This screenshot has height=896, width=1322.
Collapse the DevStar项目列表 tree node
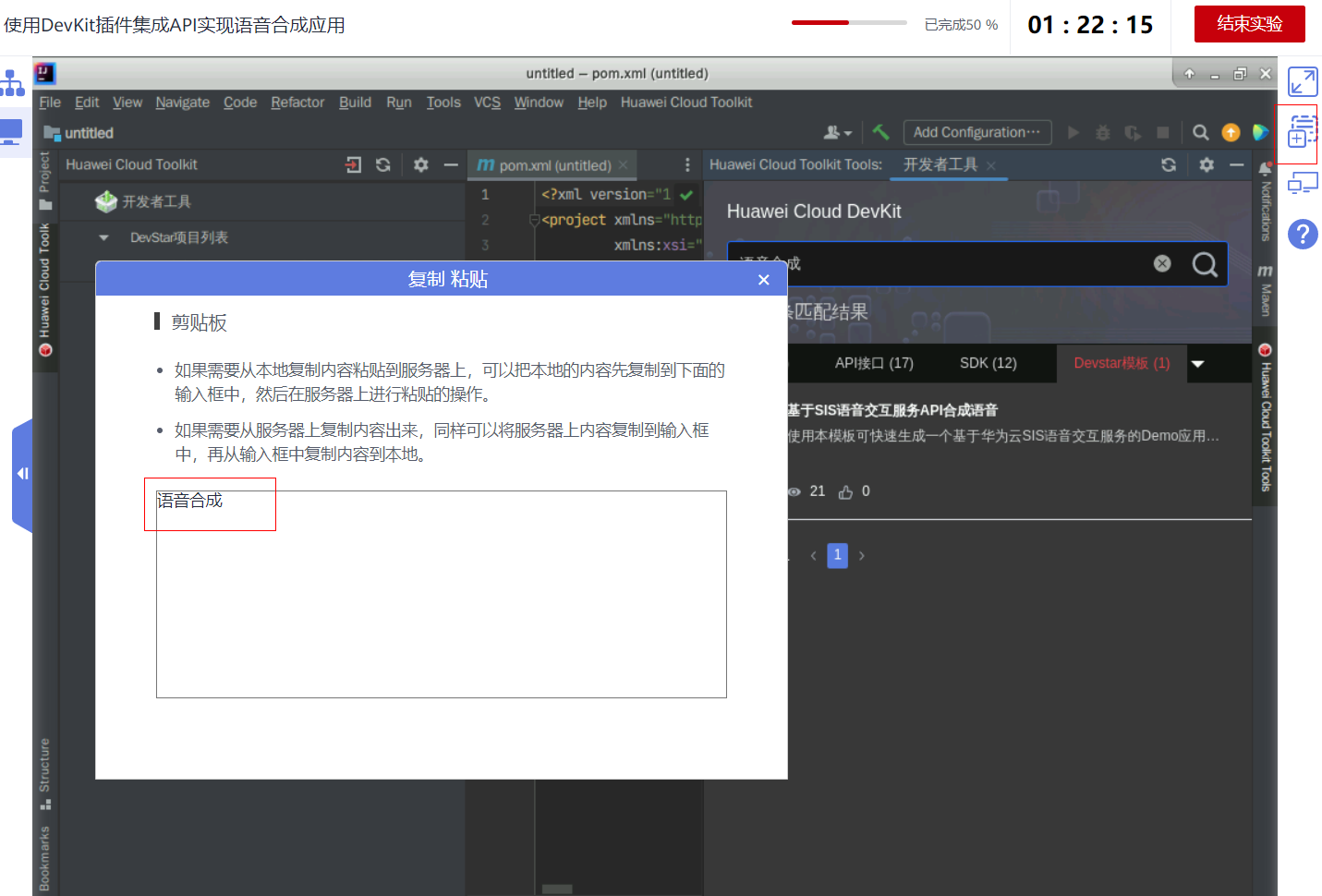click(103, 238)
